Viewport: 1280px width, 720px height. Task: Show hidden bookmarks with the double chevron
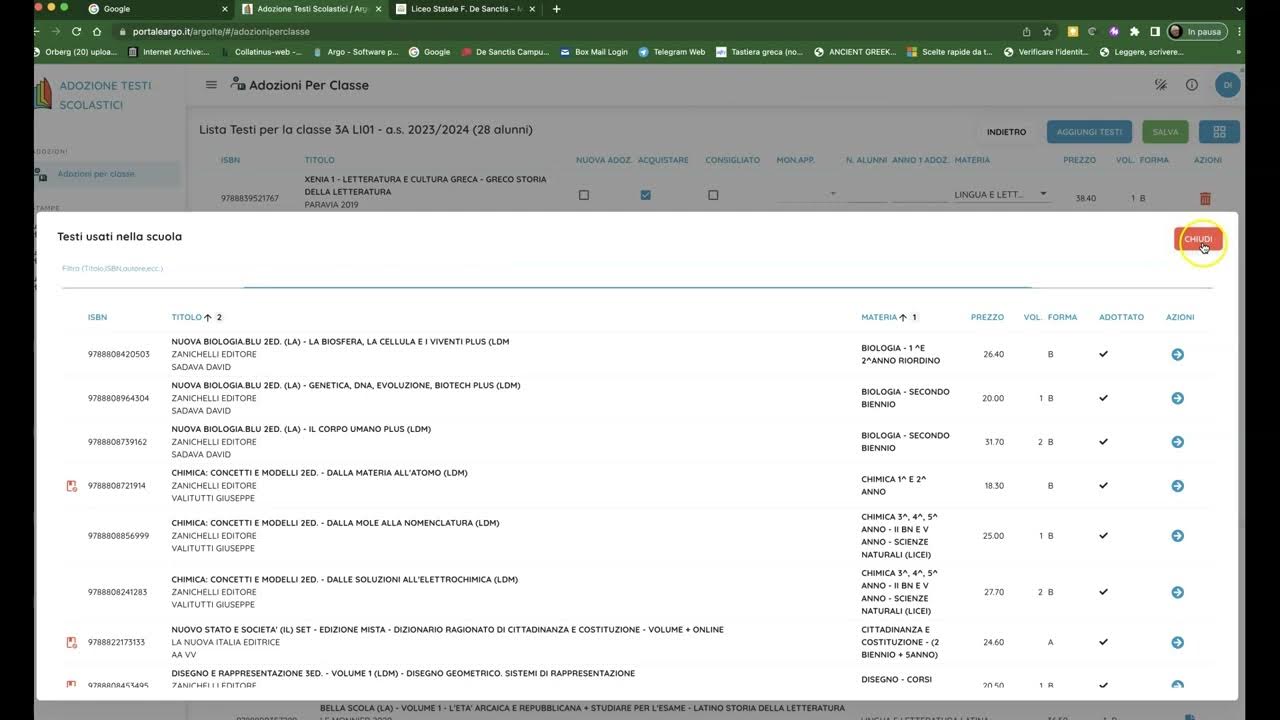(1238, 52)
